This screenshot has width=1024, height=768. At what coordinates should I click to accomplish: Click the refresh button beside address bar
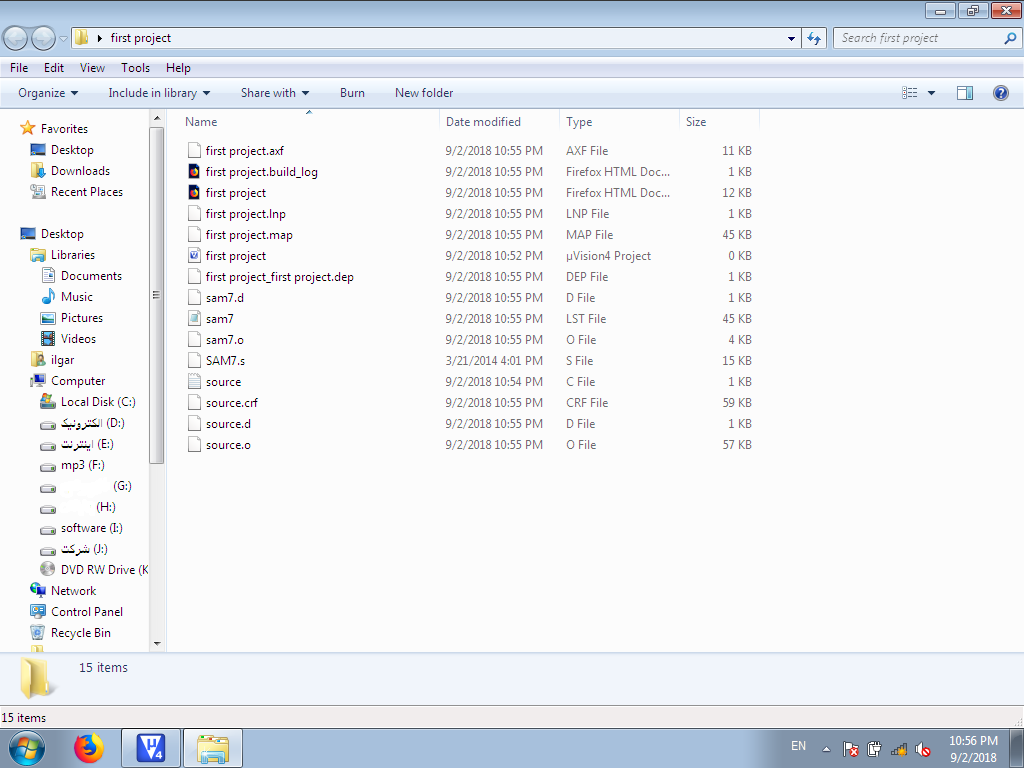(x=814, y=38)
